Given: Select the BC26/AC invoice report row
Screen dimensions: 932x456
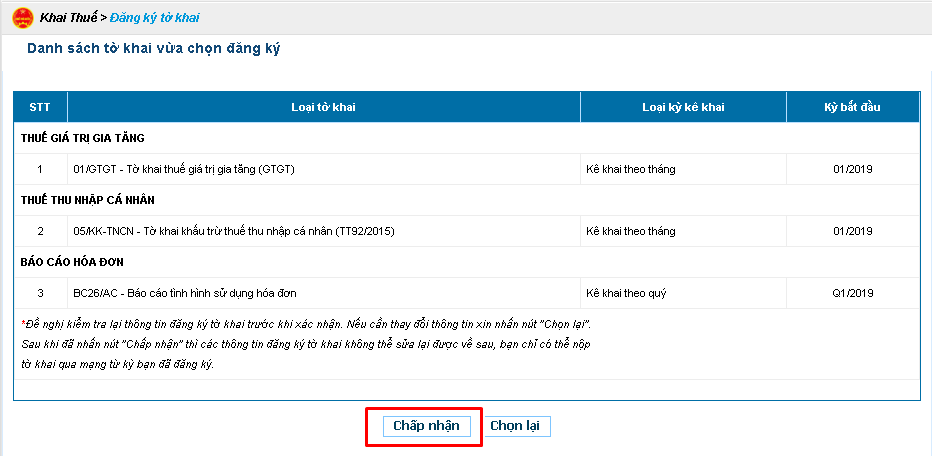Looking at the screenshot, I should click(x=467, y=293).
